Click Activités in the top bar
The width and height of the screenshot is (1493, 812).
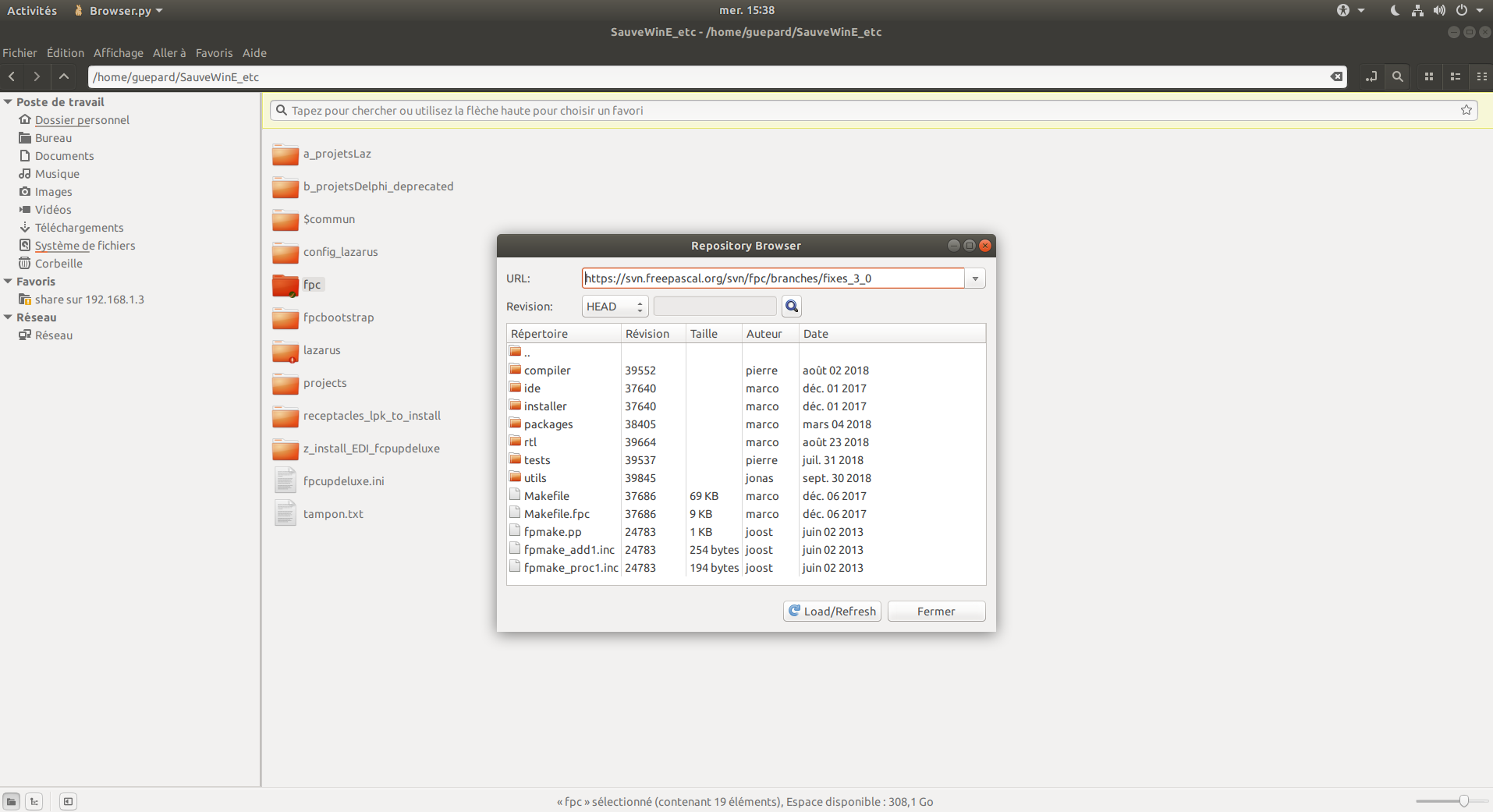32,10
